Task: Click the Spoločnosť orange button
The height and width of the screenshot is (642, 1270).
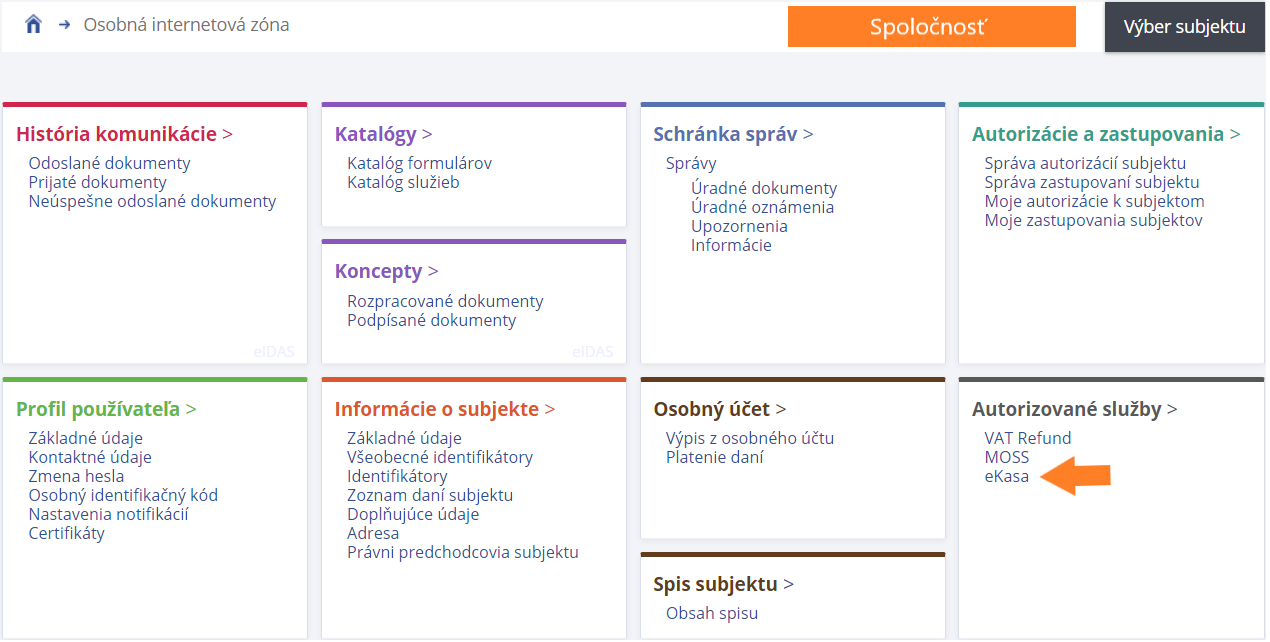Action: (931, 26)
